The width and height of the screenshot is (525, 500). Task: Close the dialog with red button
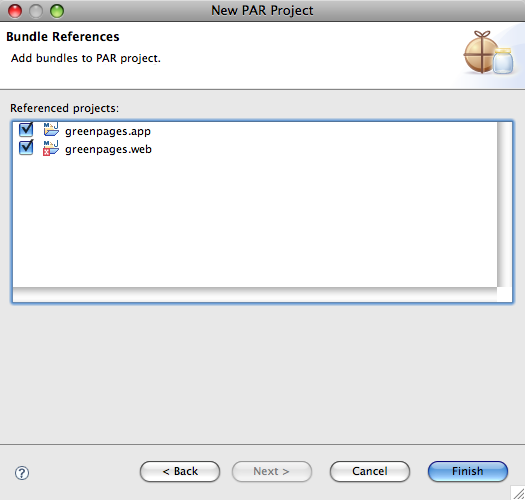tap(15, 11)
